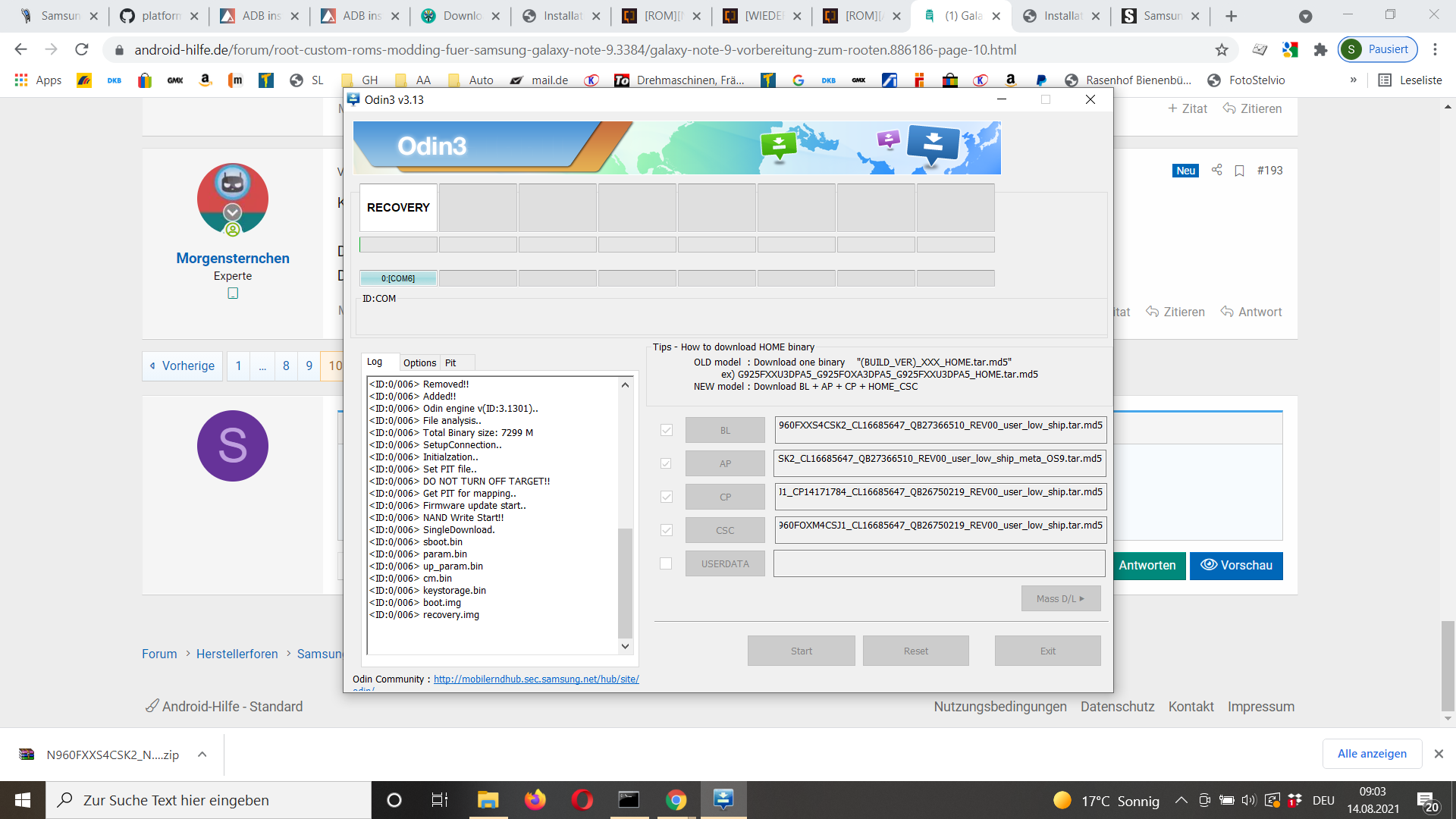The image size is (1456, 819).
Task: Expand download item options chevron
Action: click(x=202, y=755)
